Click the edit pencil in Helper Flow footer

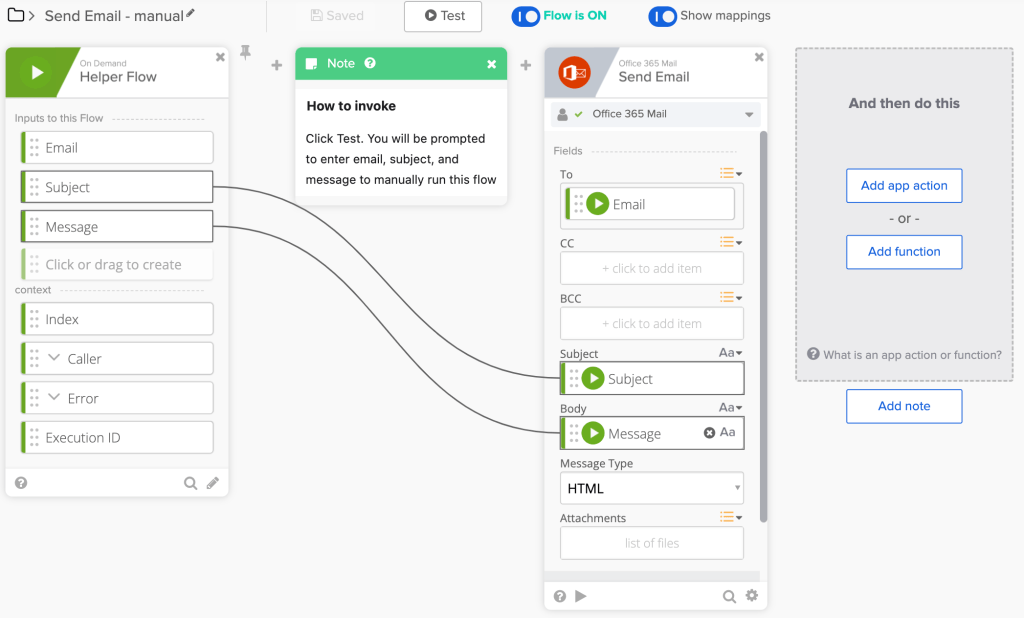(213, 483)
